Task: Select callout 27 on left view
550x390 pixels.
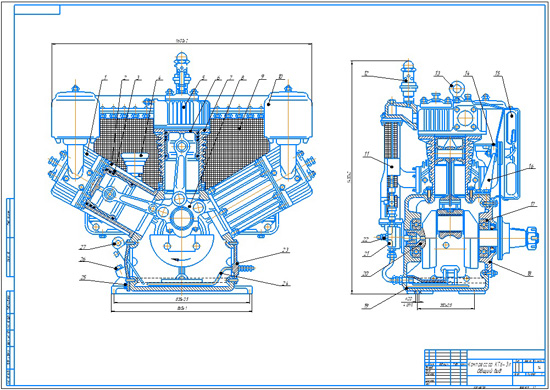Action: click(83, 248)
